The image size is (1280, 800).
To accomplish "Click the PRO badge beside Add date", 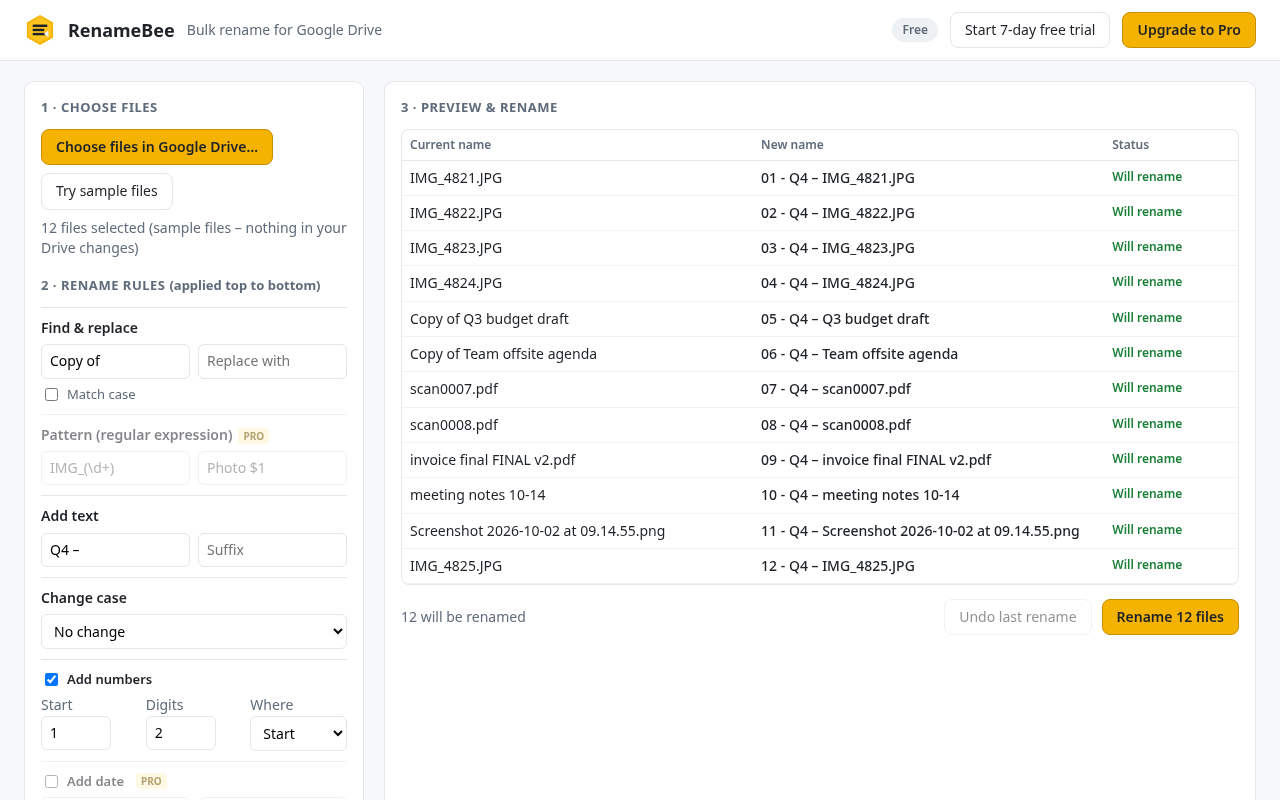I will (x=151, y=782).
